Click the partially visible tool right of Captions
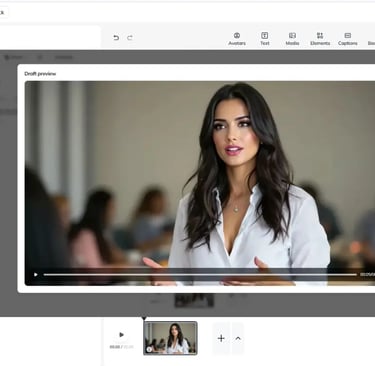 (371, 39)
